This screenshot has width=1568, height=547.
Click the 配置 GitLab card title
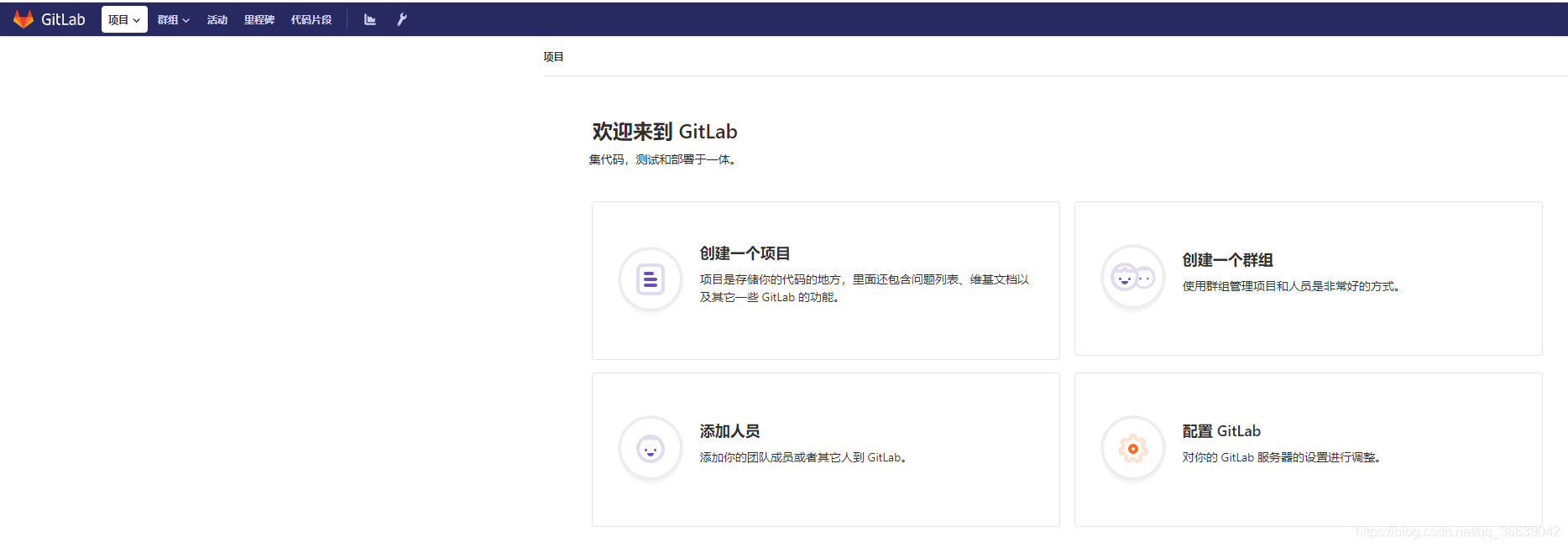pyautogui.click(x=1221, y=431)
